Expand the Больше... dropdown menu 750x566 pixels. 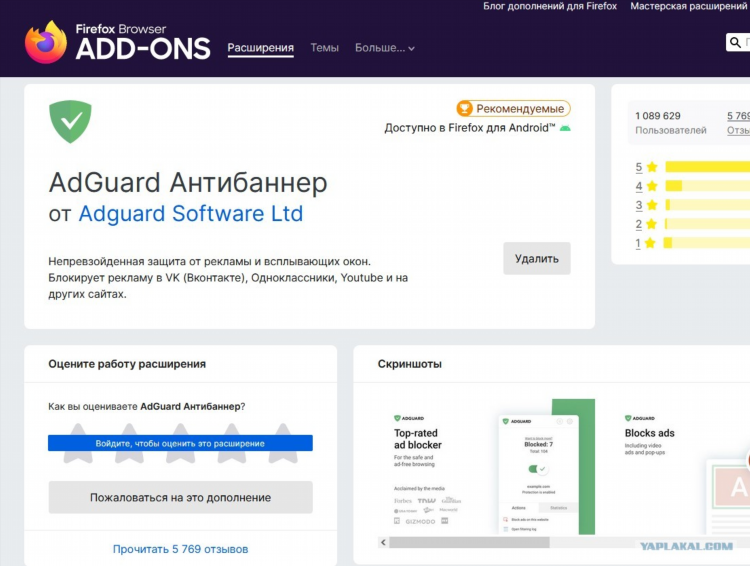coord(385,48)
